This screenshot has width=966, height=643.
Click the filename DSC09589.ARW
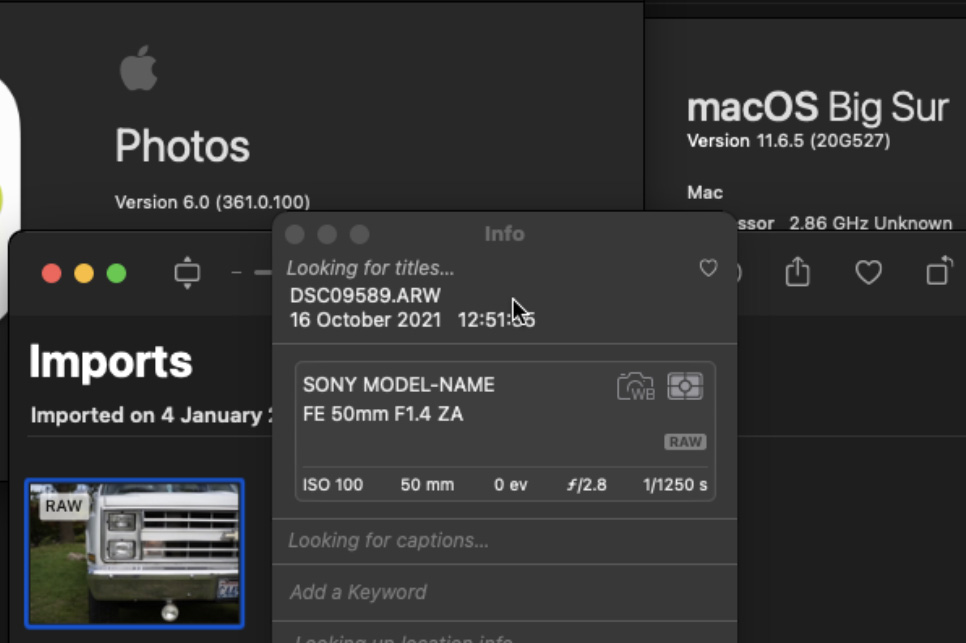365,296
